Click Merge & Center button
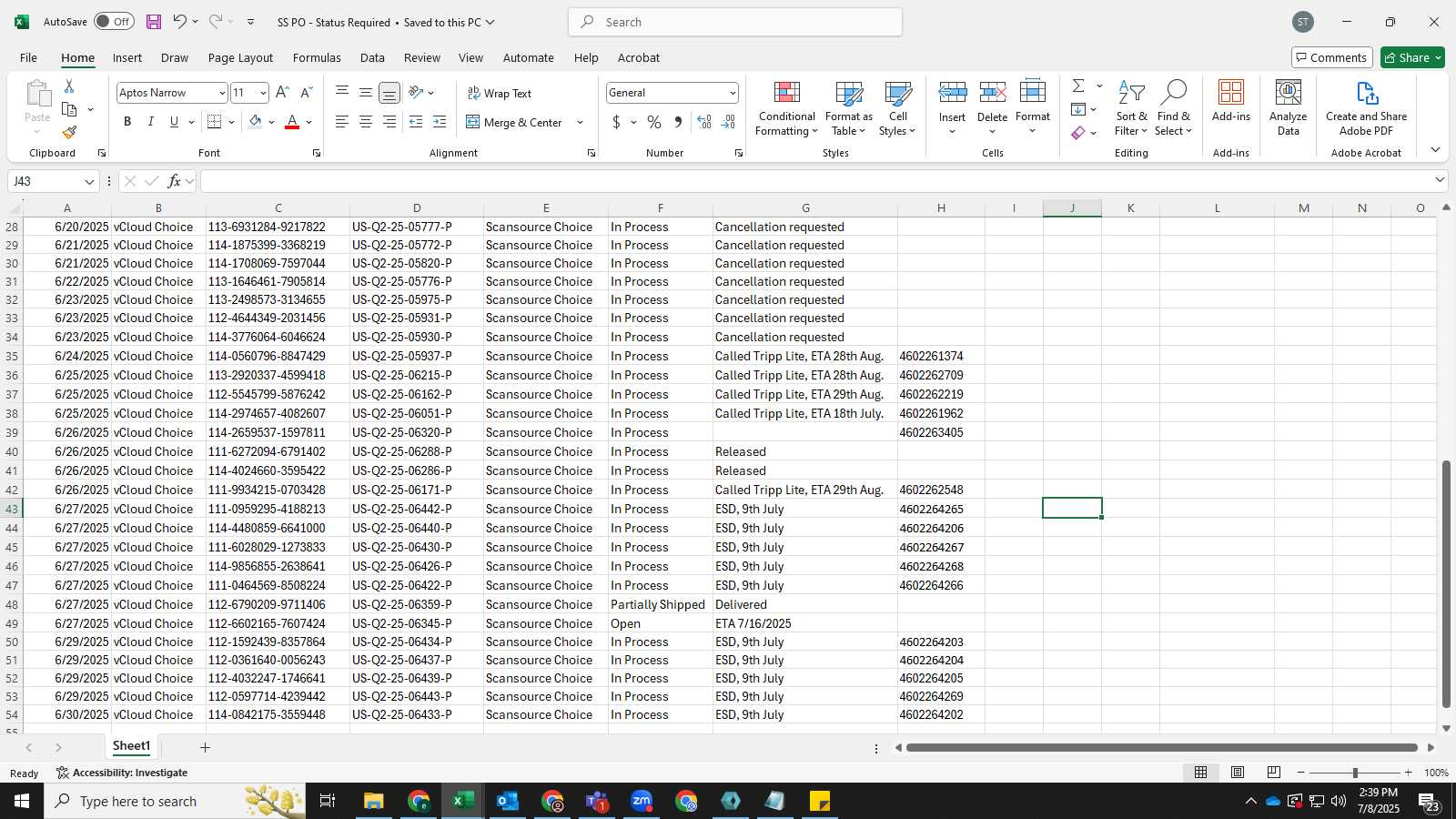1456x819 pixels. 514,122
